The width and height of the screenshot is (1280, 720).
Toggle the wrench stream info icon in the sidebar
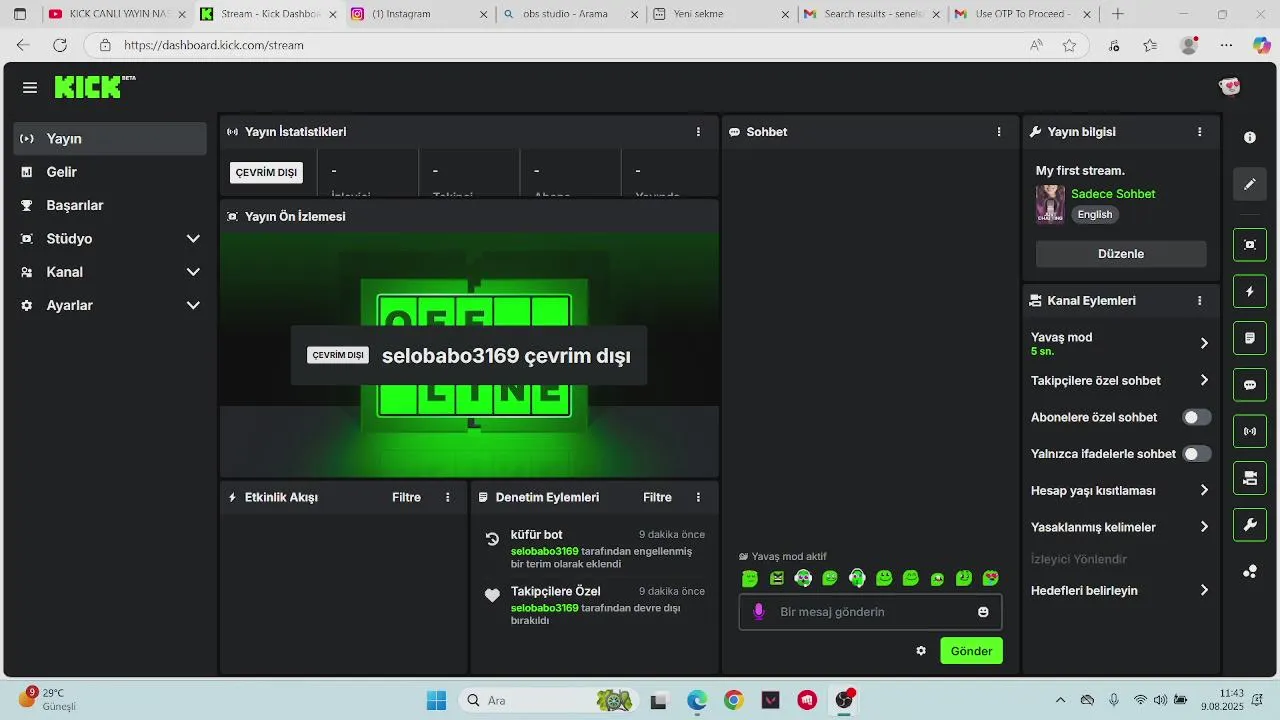[1250, 525]
